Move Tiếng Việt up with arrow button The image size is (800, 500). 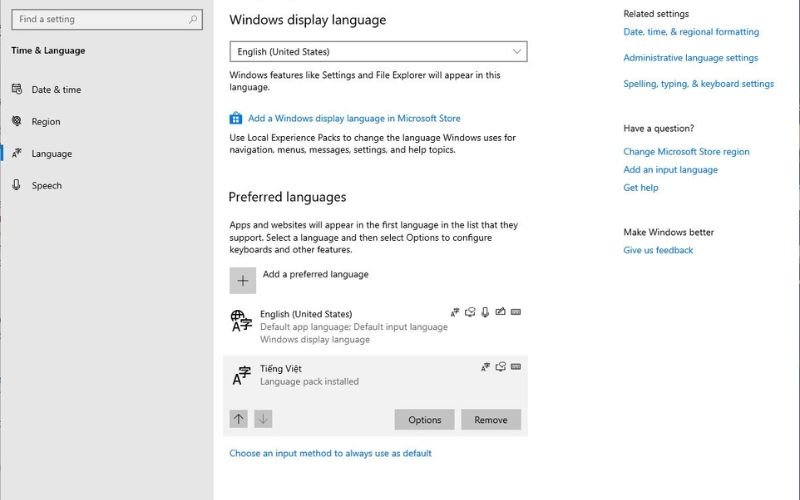pos(238,419)
